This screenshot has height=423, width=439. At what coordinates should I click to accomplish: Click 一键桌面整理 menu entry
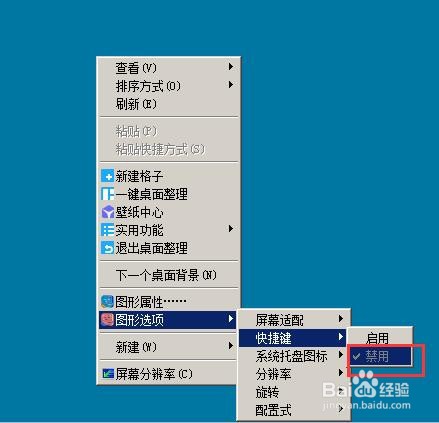coord(169,194)
